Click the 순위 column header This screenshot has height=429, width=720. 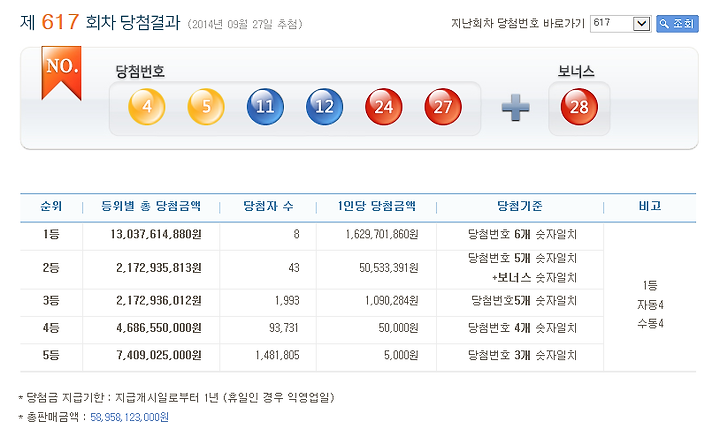pyautogui.click(x=51, y=206)
